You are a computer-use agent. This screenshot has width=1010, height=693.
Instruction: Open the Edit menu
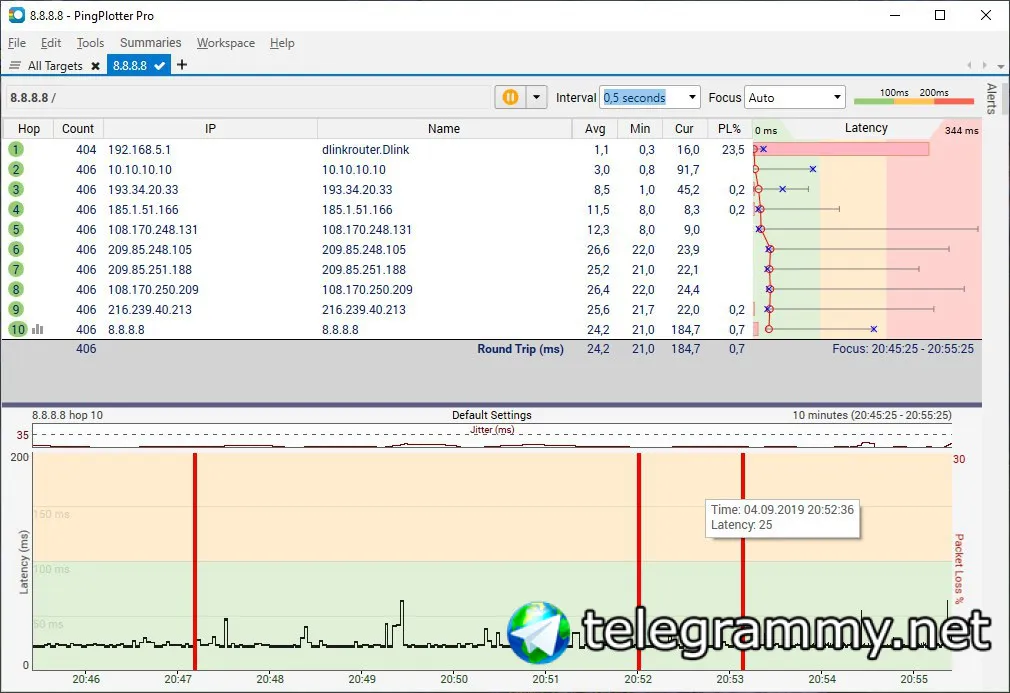tap(51, 43)
